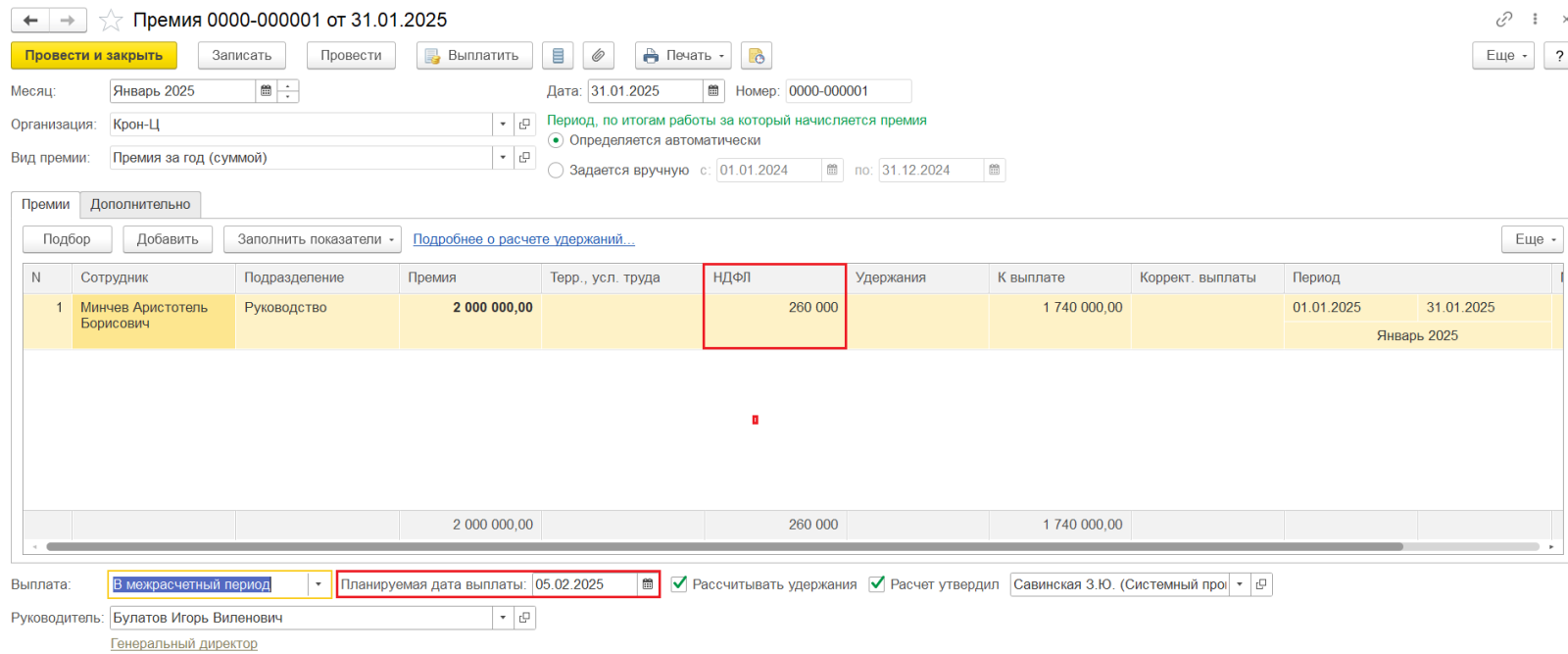
Task: Open the Печать dropdown menu
Action: coord(683,56)
